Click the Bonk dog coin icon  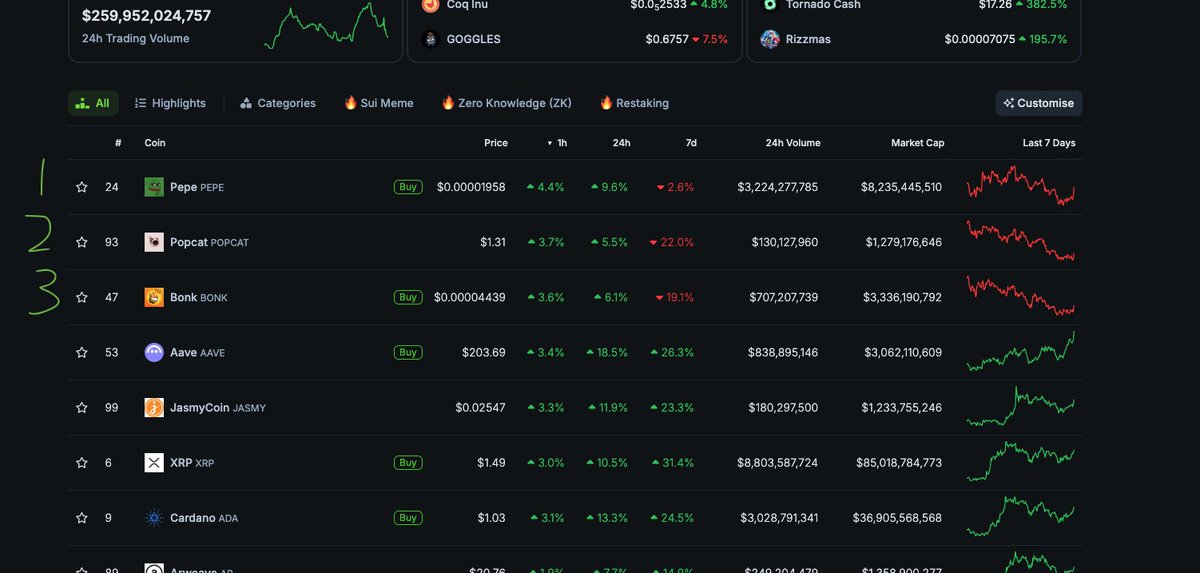point(154,297)
